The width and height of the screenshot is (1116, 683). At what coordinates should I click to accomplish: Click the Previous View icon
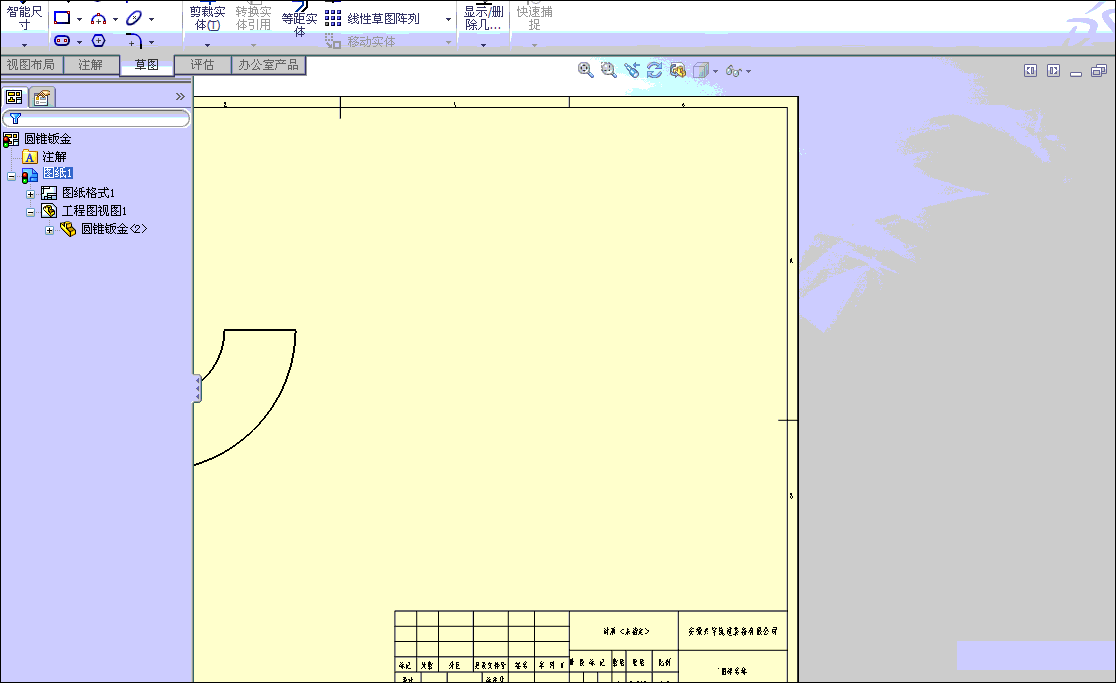point(631,70)
